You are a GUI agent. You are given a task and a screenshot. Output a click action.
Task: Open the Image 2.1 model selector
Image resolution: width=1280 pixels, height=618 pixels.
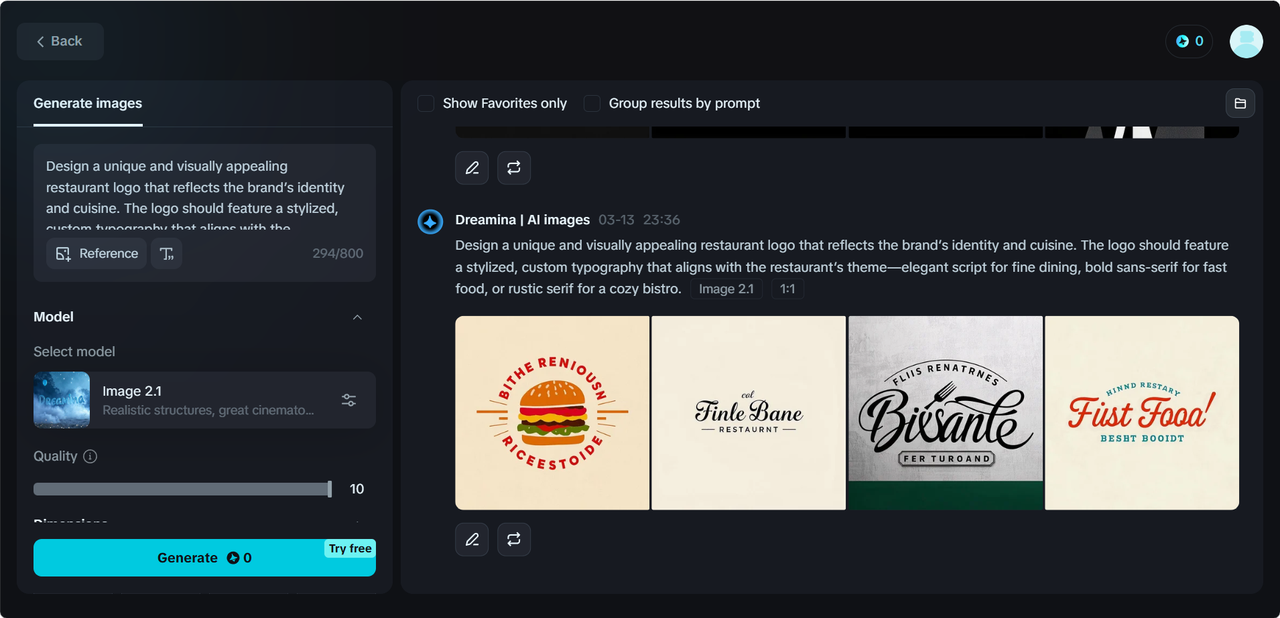205,400
